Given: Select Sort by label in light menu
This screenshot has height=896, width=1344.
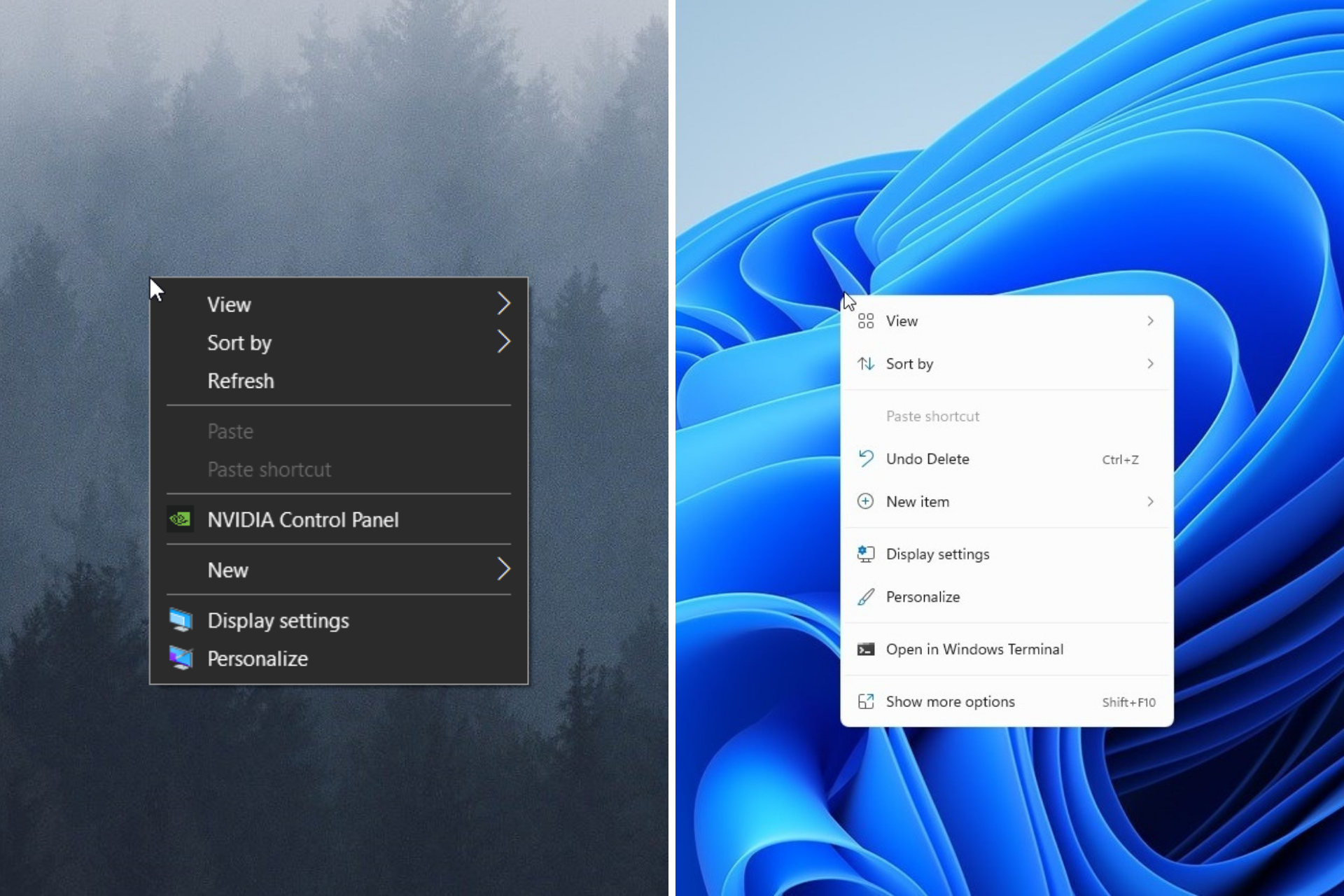Looking at the screenshot, I should [909, 364].
